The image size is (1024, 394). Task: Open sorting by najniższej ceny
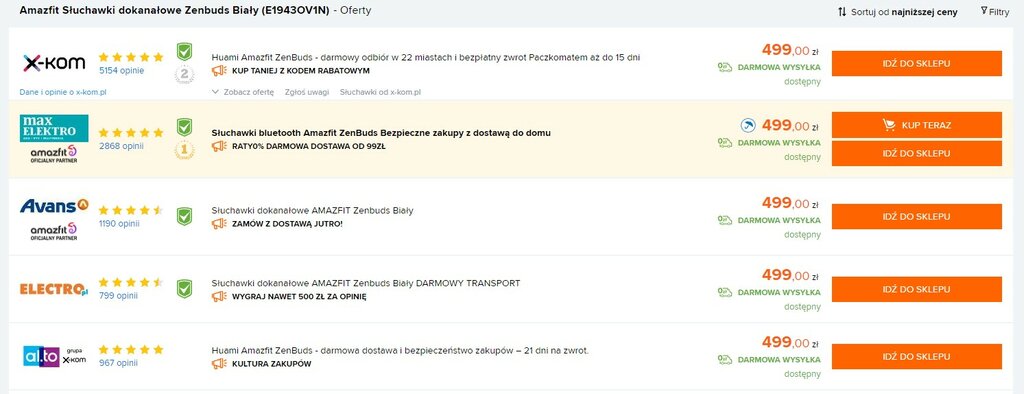898,12
